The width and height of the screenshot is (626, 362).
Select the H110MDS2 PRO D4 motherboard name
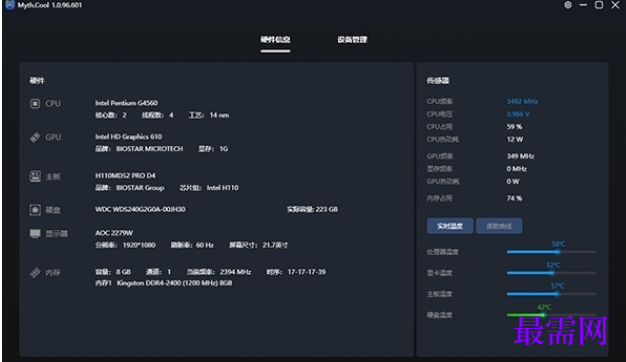[125, 176]
